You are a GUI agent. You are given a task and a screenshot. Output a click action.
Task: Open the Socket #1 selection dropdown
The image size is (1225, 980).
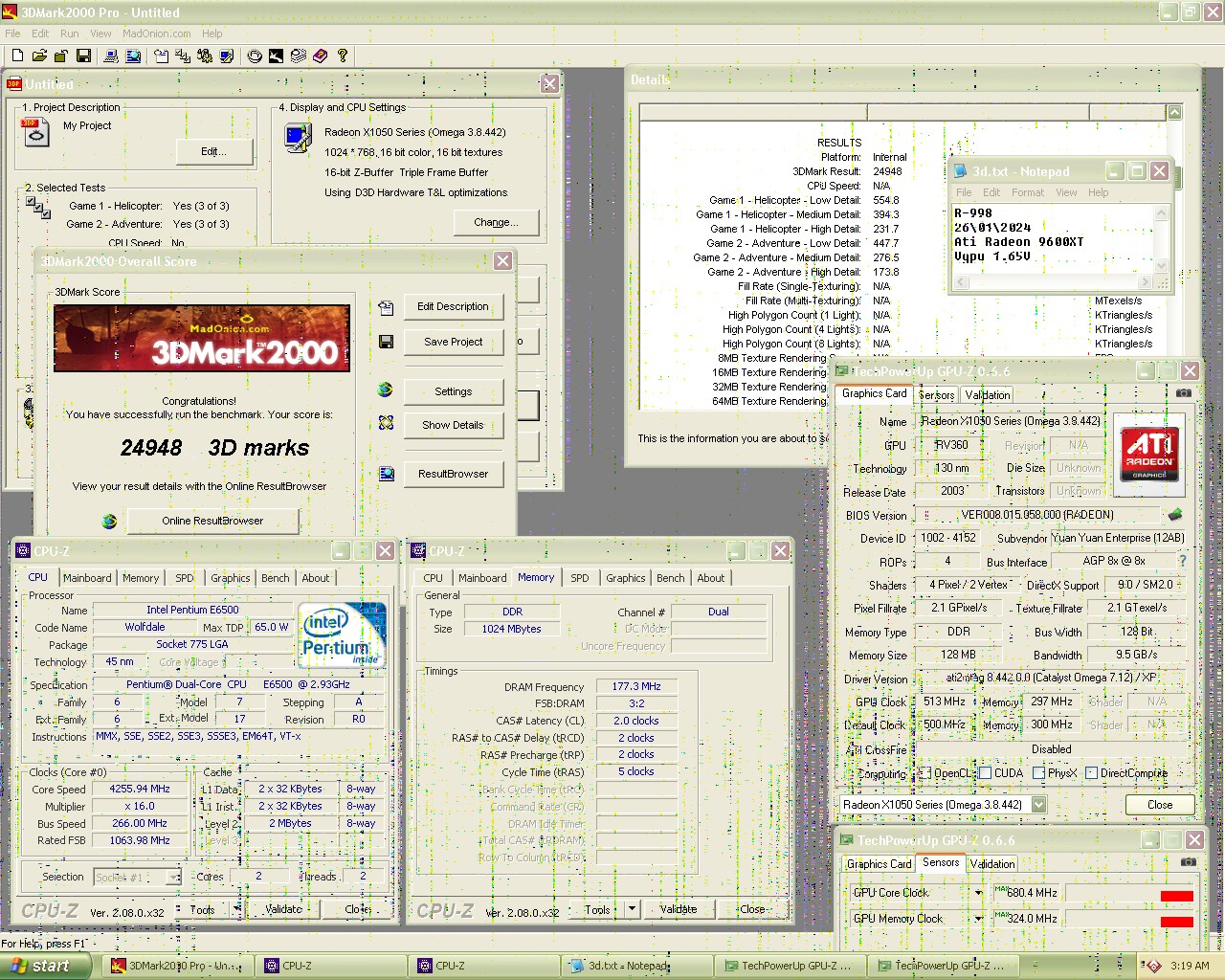point(173,877)
